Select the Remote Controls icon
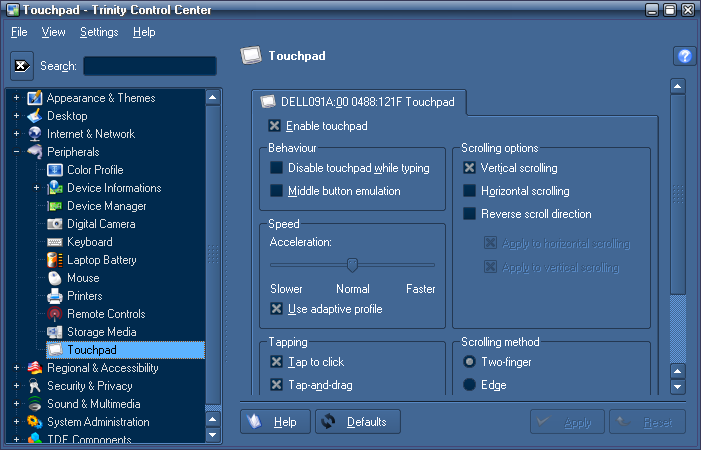This screenshot has height=450, width=701. pos(55,314)
